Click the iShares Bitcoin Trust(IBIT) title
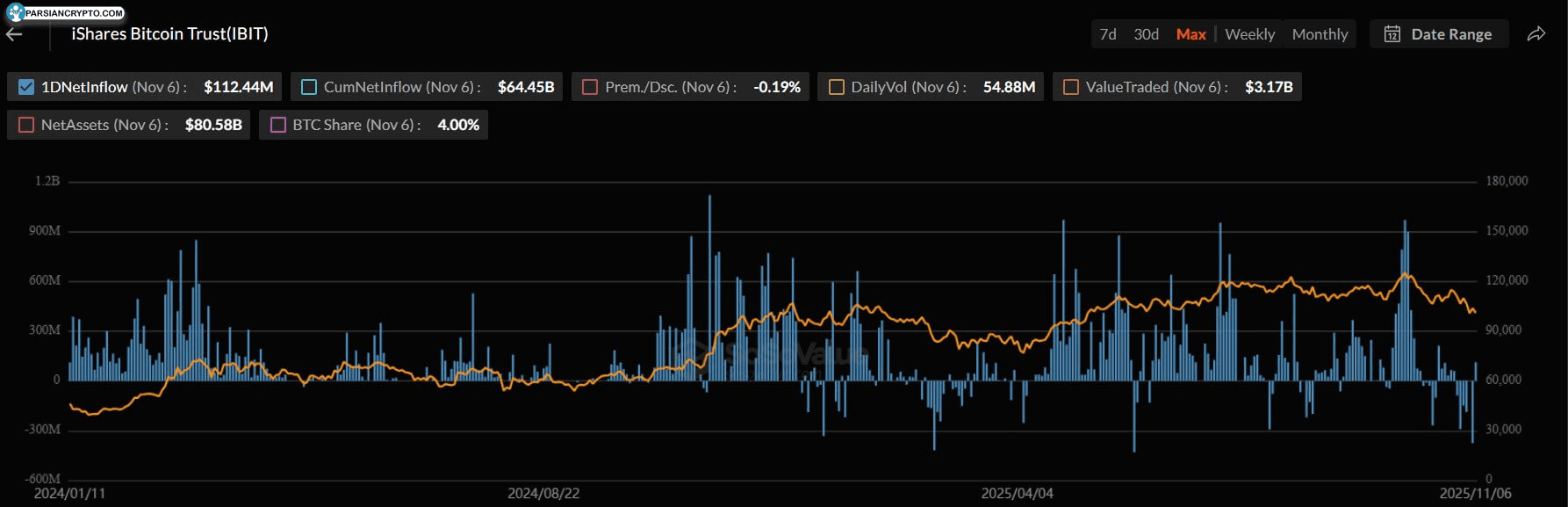Viewport: 1568px width, 507px height. [169, 33]
